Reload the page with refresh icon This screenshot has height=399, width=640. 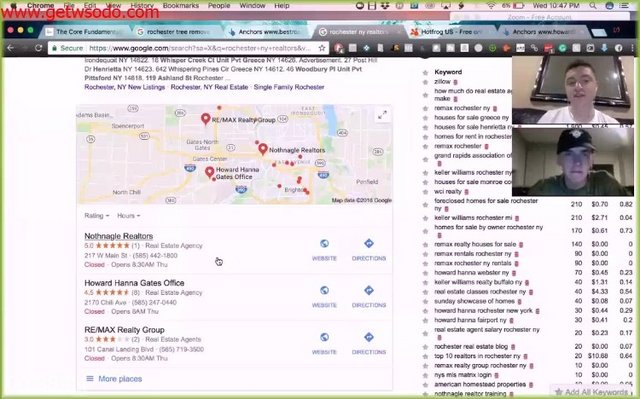pos(38,48)
